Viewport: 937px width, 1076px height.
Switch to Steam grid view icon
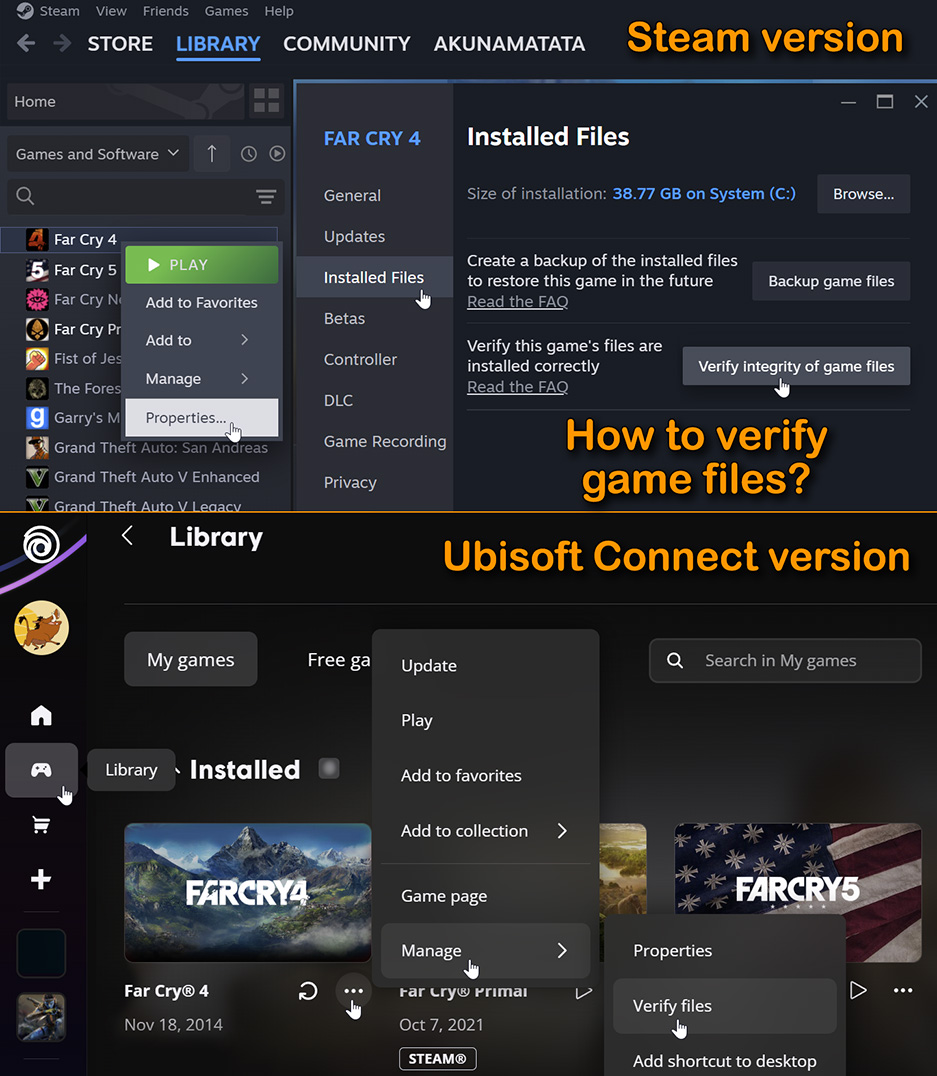[x=266, y=100]
